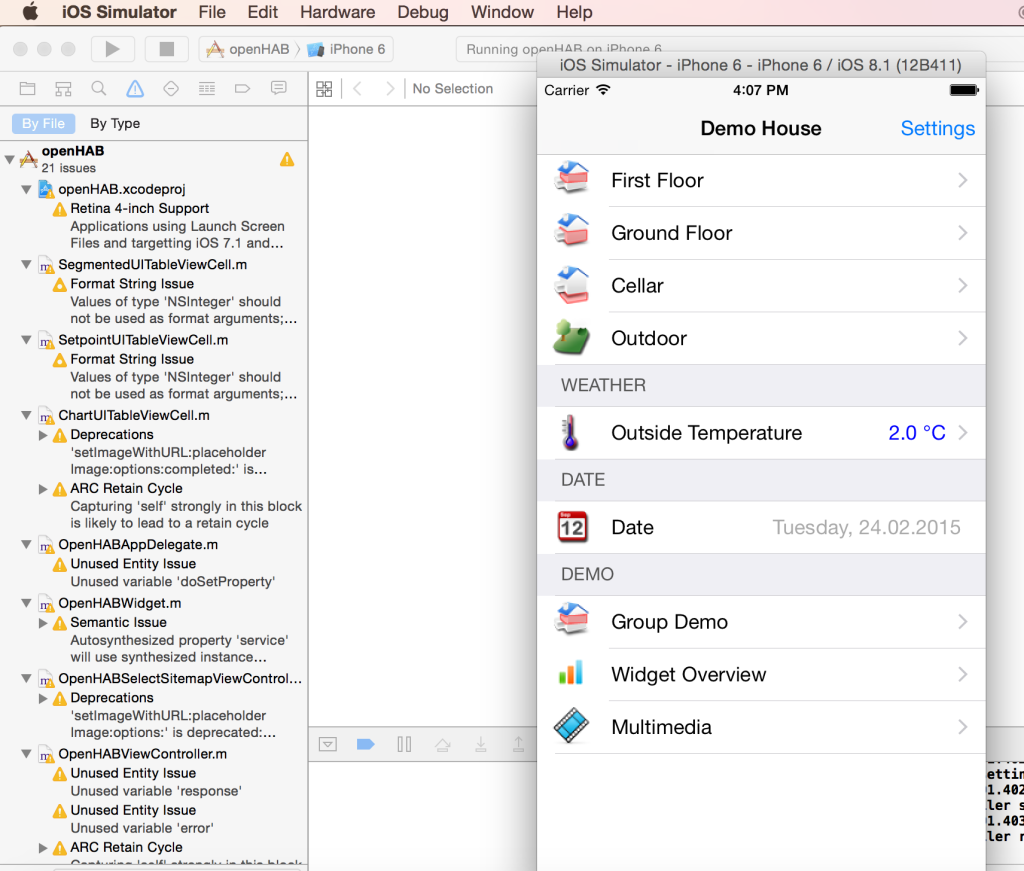The image size is (1024, 871).
Task: Open the related items grid icon
Action: click(x=325, y=89)
